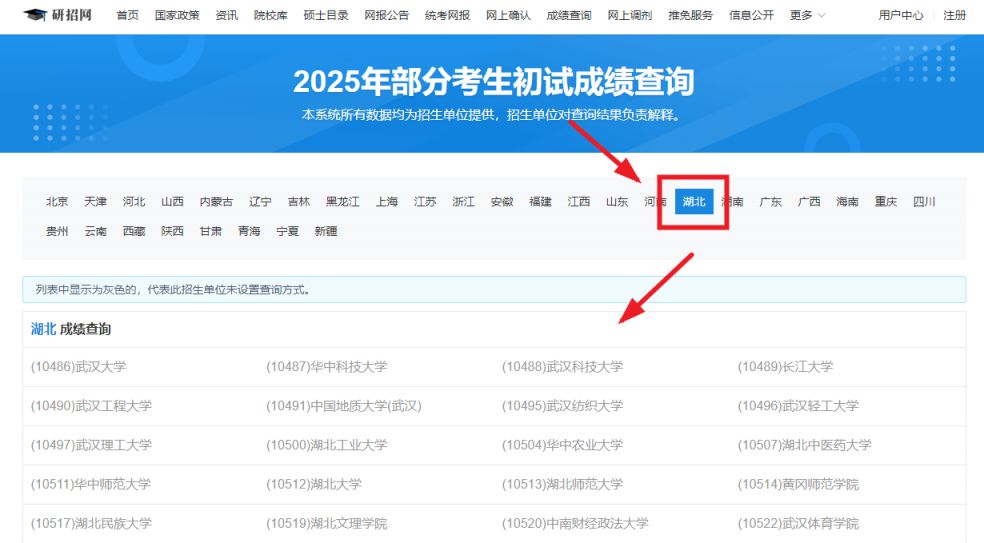Open 国家政策 navigation item
The image size is (984, 543).
point(177,15)
